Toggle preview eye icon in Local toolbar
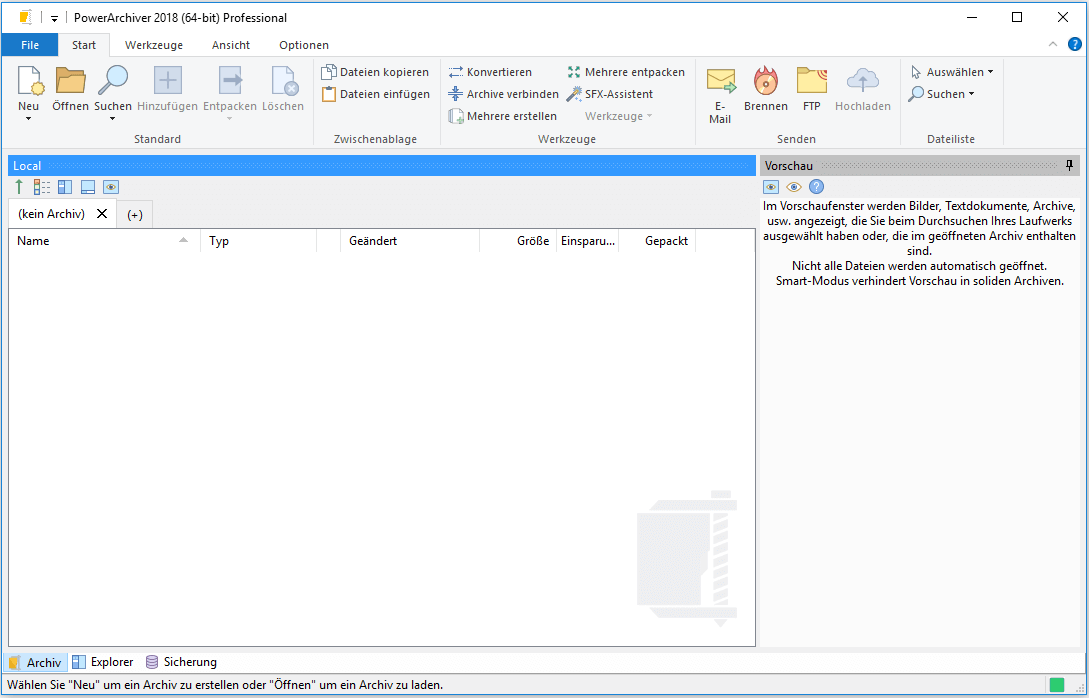1089x698 pixels. pyautogui.click(x=111, y=187)
